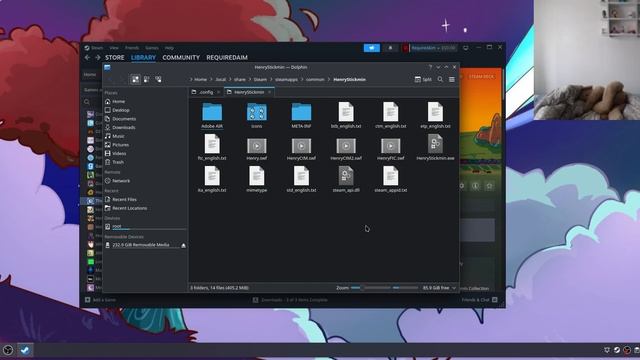Select the HenryCtM.swf file
The image size is (640, 360).
point(301,149)
